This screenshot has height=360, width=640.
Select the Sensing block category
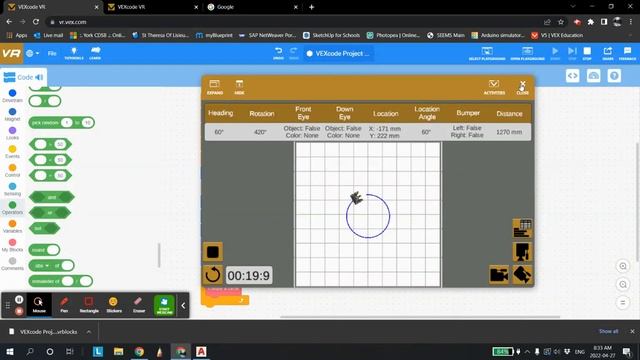pyautogui.click(x=12, y=189)
